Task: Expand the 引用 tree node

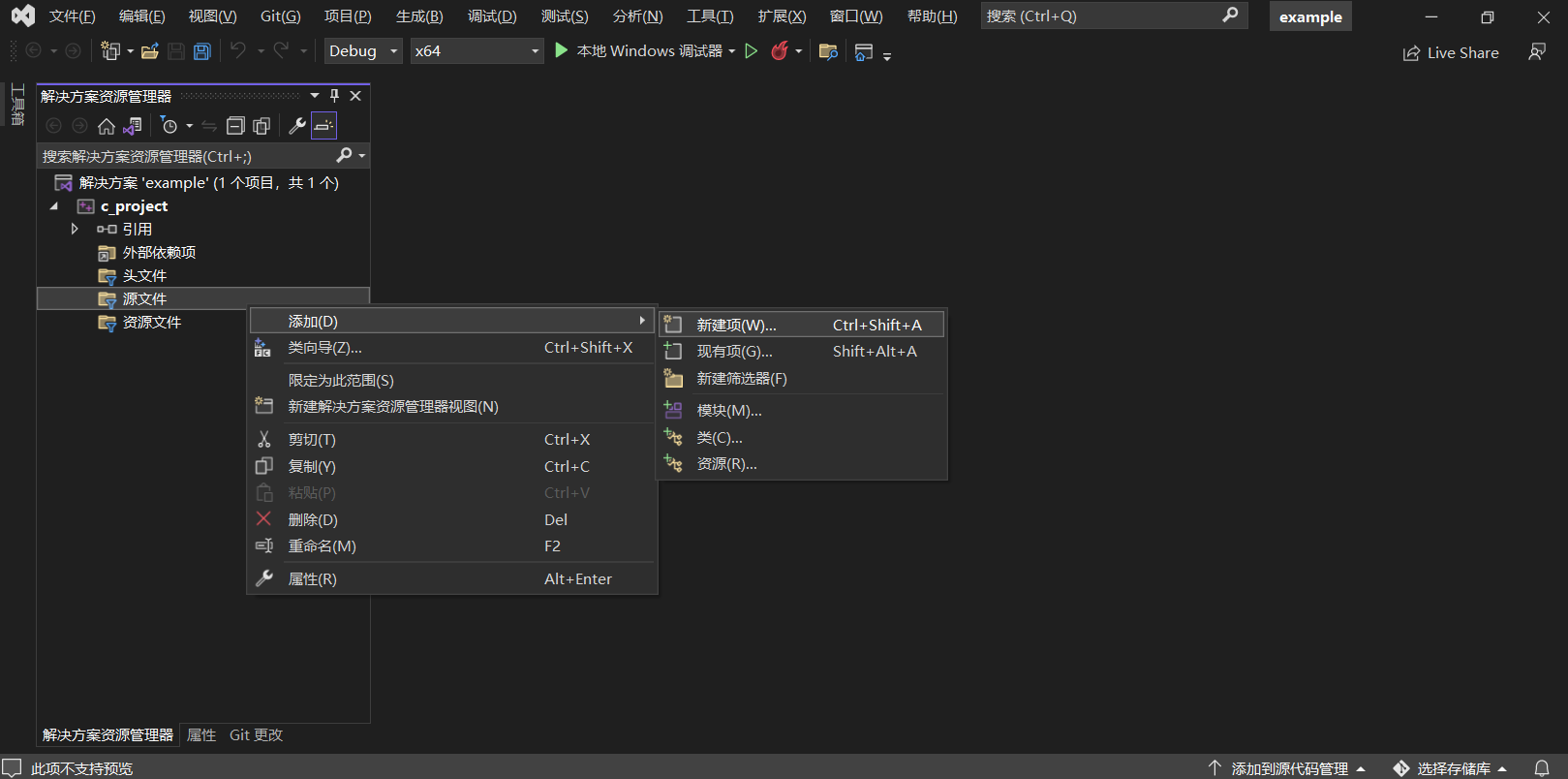Action: 75,230
